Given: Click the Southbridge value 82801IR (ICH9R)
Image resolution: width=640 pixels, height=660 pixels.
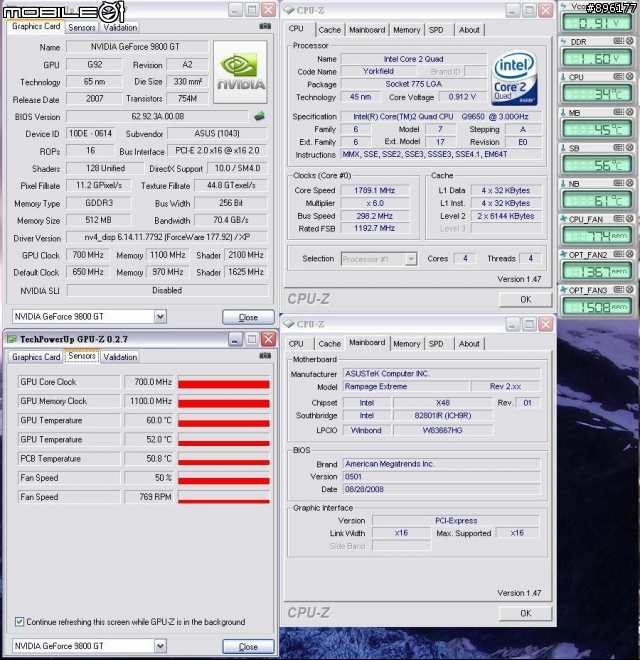Looking at the screenshot, I should coord(443,415).
